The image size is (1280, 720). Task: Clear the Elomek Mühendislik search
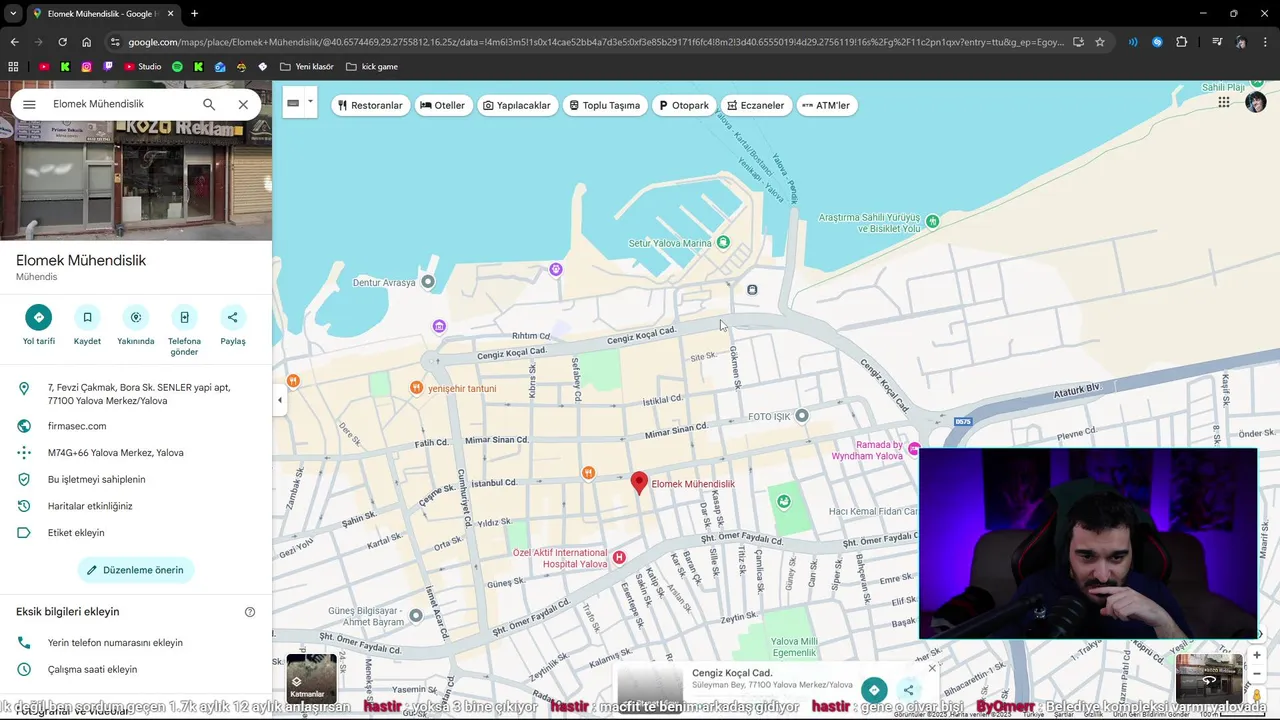pos(243,104)
